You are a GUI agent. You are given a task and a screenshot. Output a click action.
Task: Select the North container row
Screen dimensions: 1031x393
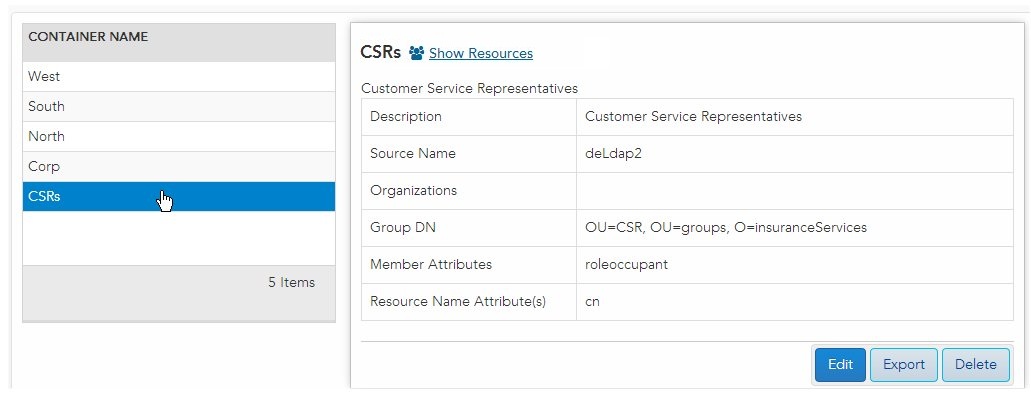tap(179, 137)
